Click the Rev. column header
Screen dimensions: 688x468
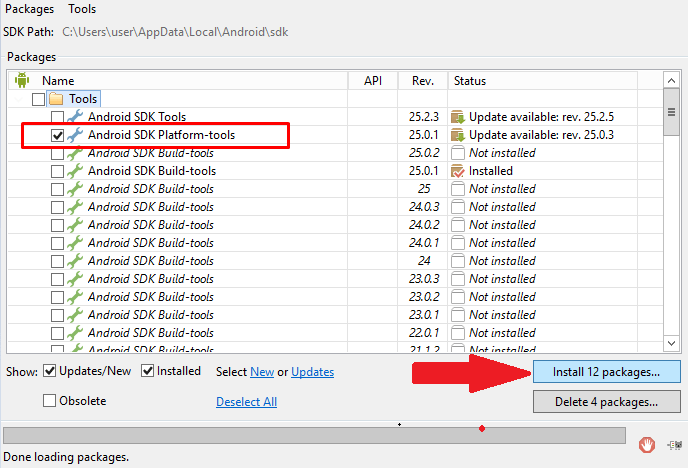click(423, 81)
